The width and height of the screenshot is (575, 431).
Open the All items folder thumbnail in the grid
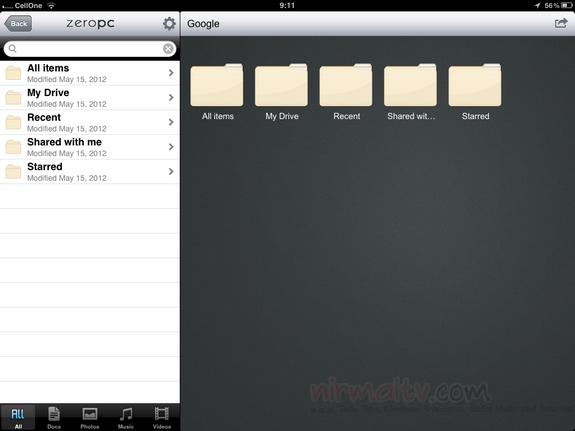217,85
